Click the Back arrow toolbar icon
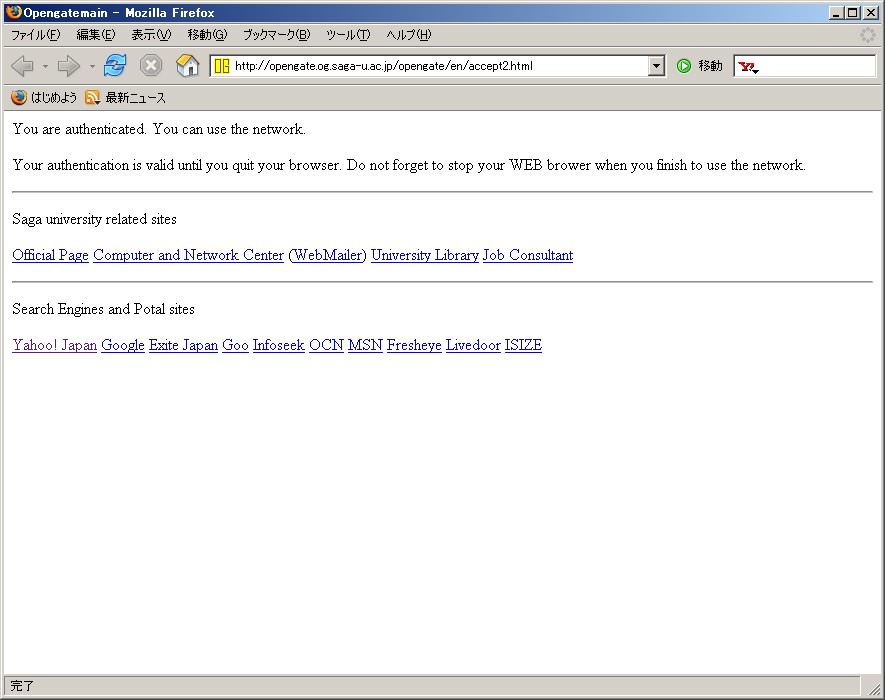Image resolution: width=885 pixels, height=700 pixels. click(23, 66)
